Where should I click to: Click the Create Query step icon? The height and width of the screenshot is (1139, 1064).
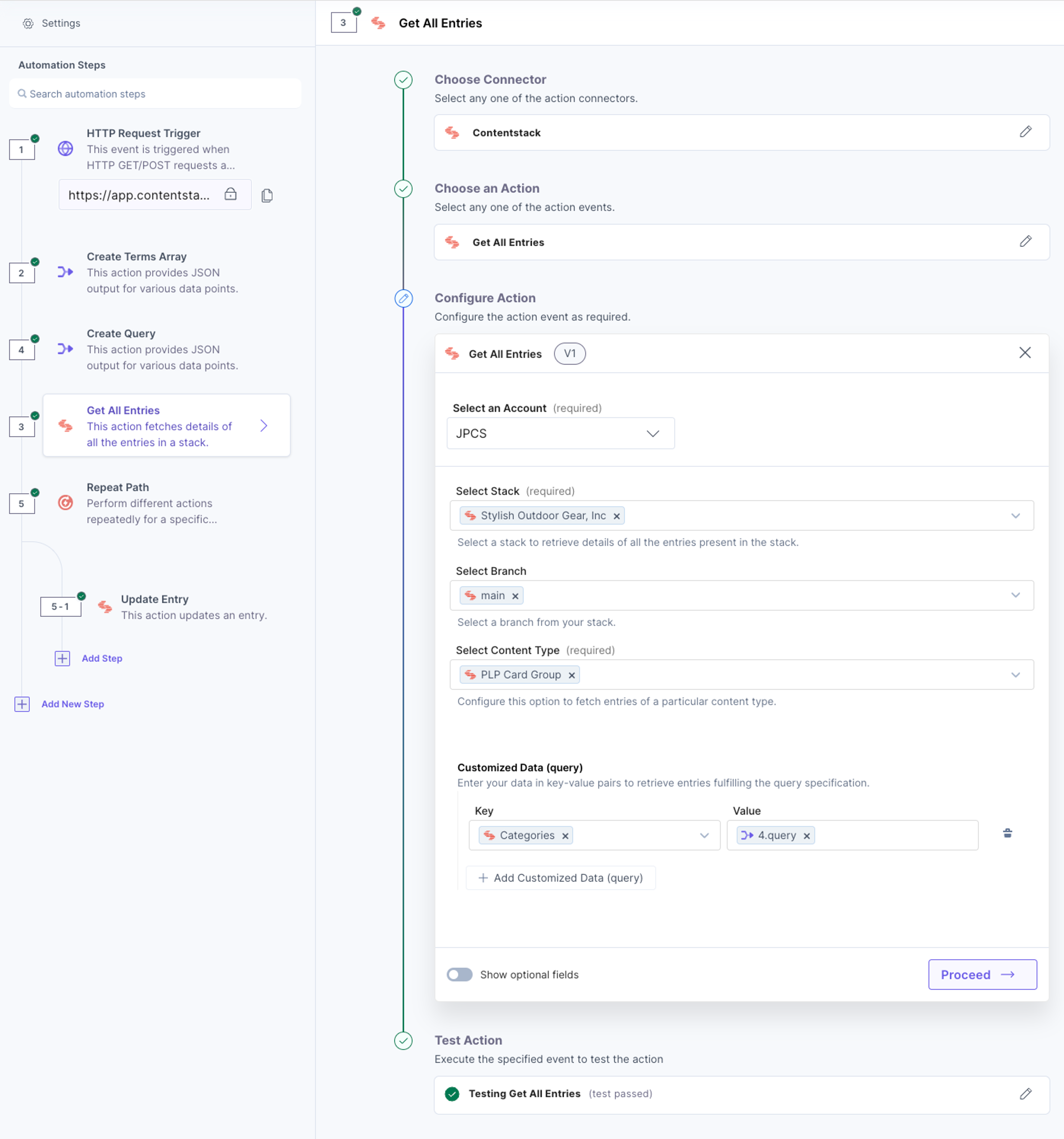65,349
